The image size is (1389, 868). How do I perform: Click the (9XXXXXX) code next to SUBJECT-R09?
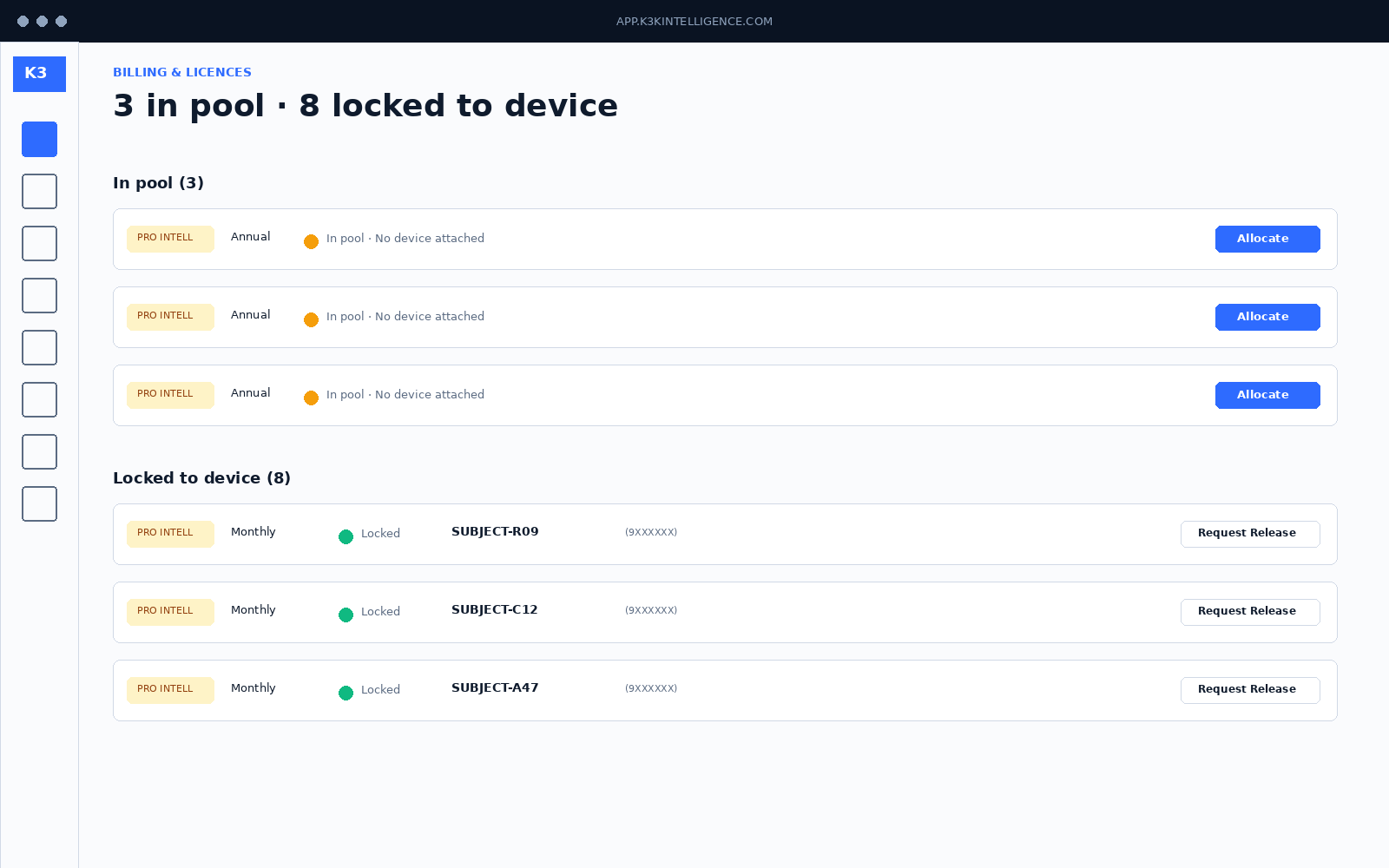(651, 532)
